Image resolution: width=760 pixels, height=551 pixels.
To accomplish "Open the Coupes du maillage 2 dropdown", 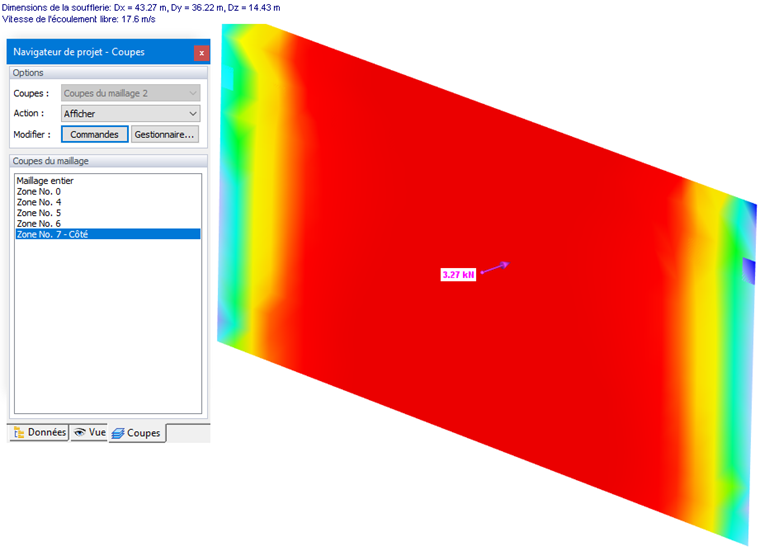I will [130, 93].
